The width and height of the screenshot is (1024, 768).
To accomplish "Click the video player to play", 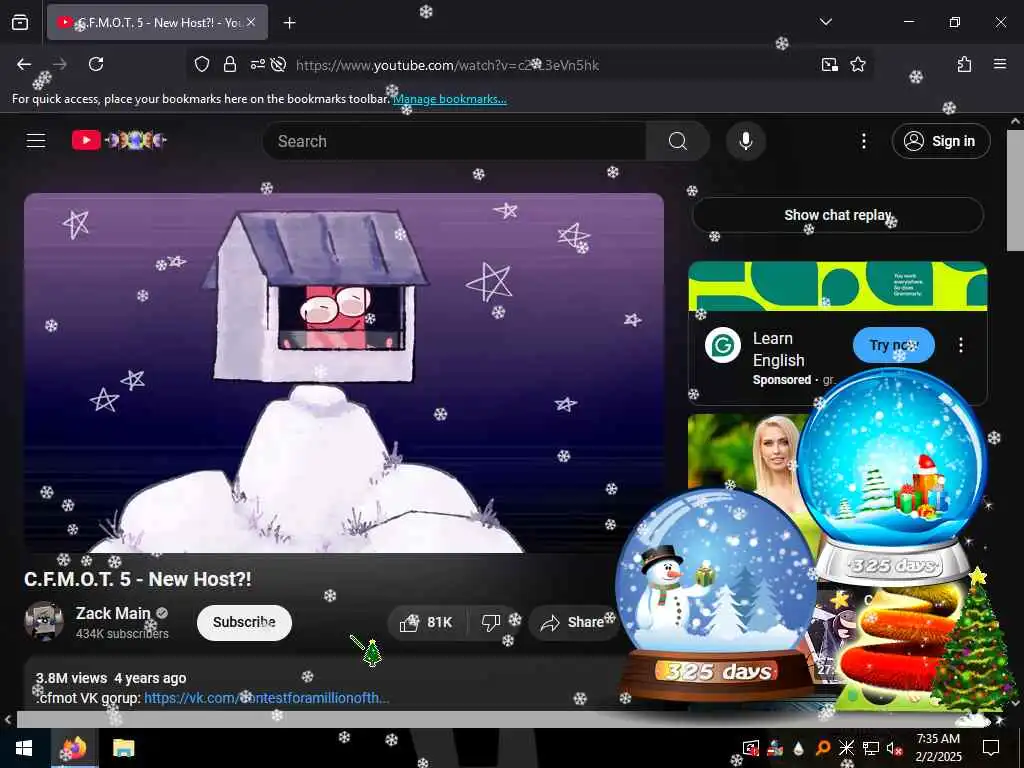I will coord(344,373).
